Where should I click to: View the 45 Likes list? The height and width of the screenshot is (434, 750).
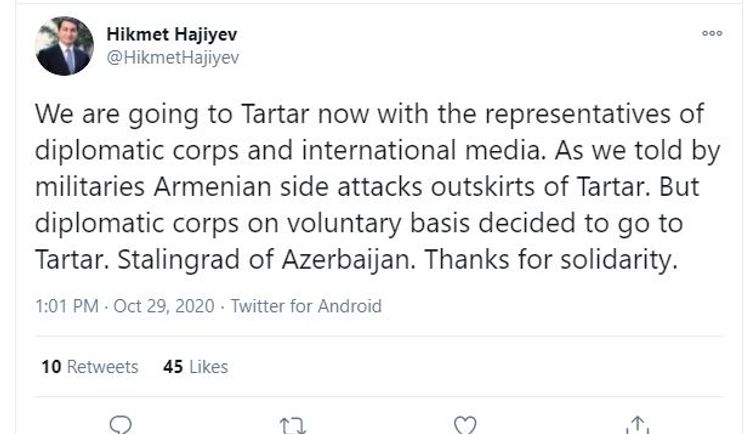click(195, 367)
